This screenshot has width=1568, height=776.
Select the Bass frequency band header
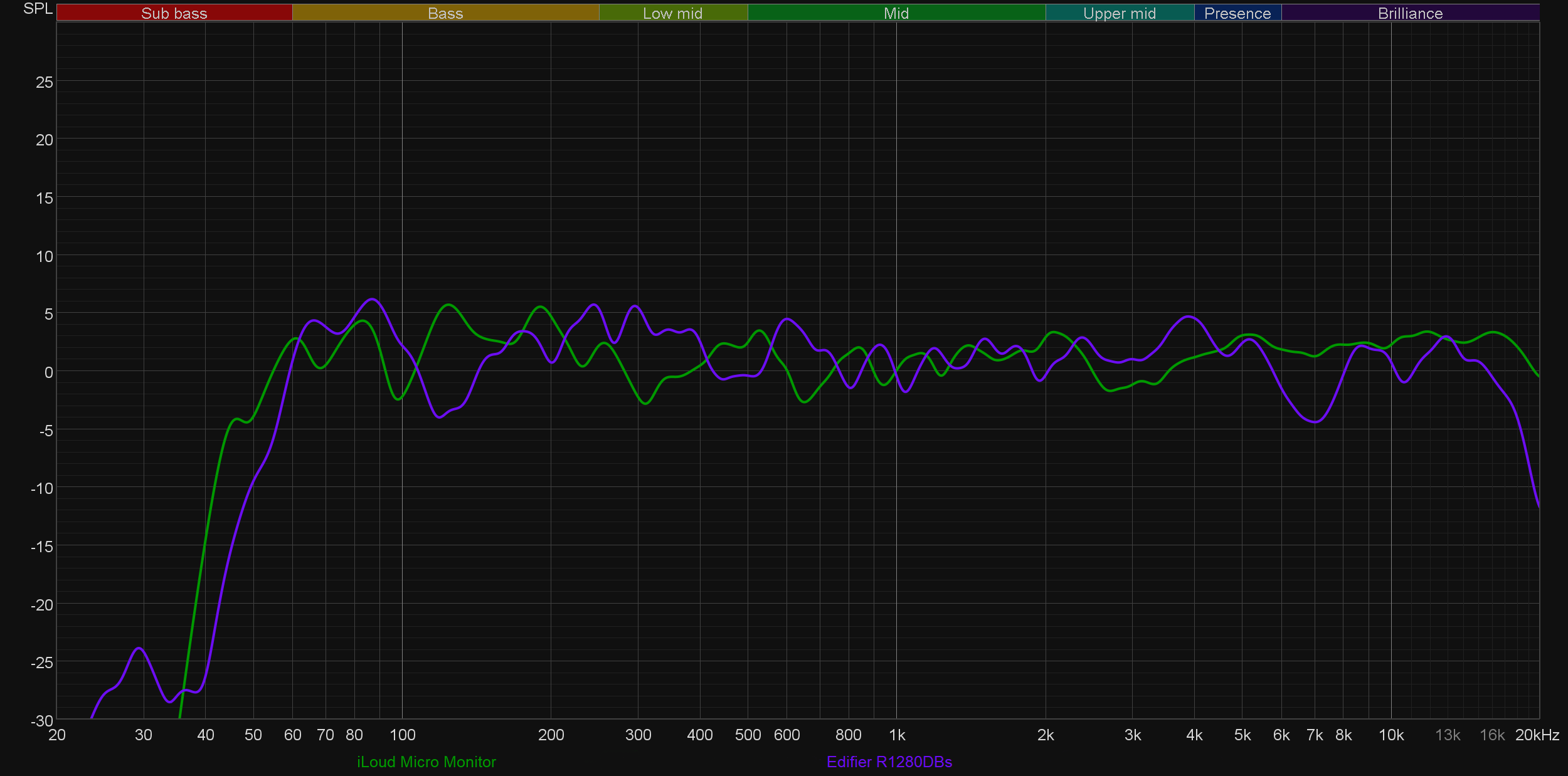click(x=445, y=13)
